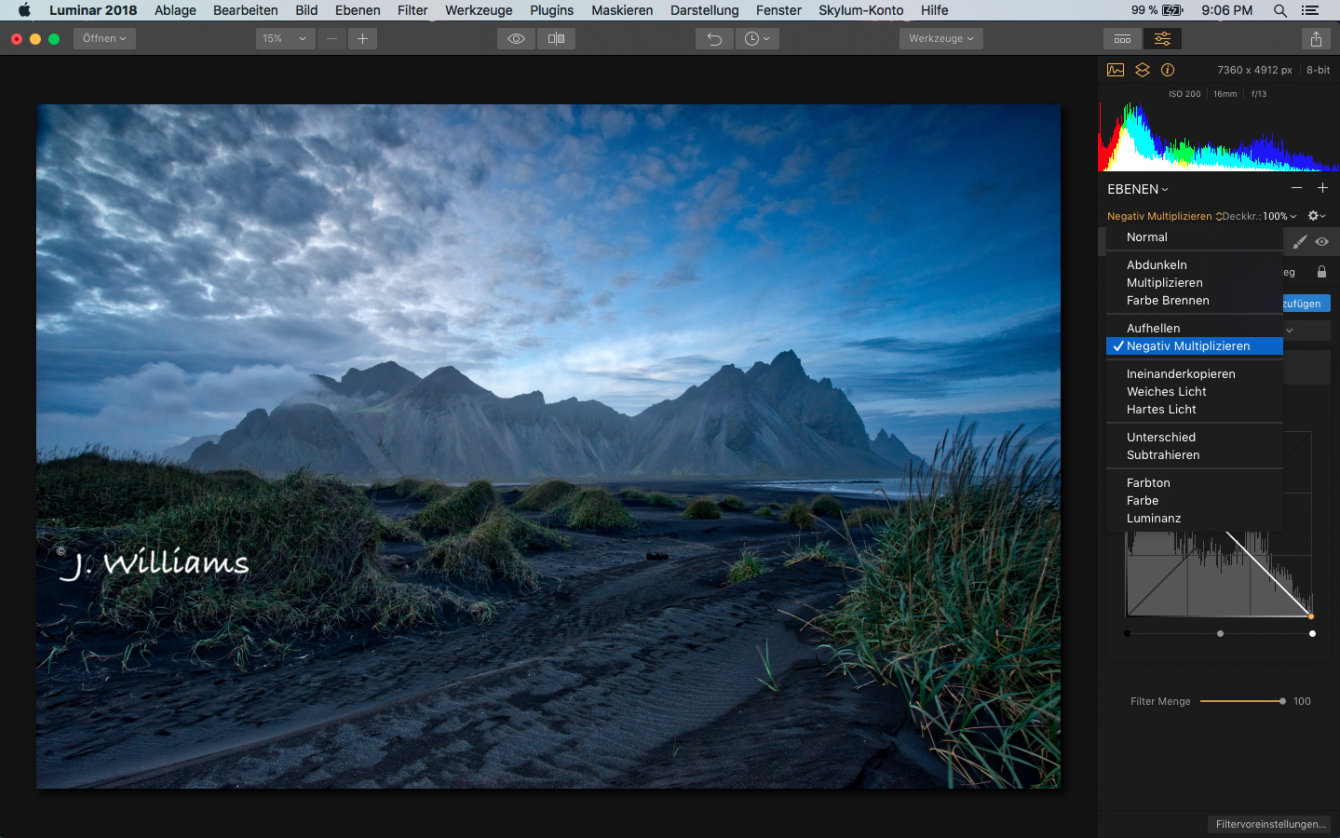The width and height of the screenshot is (1340, 838).
Task: Open the Luminar 2018 app menu
Action: [93, 10]
